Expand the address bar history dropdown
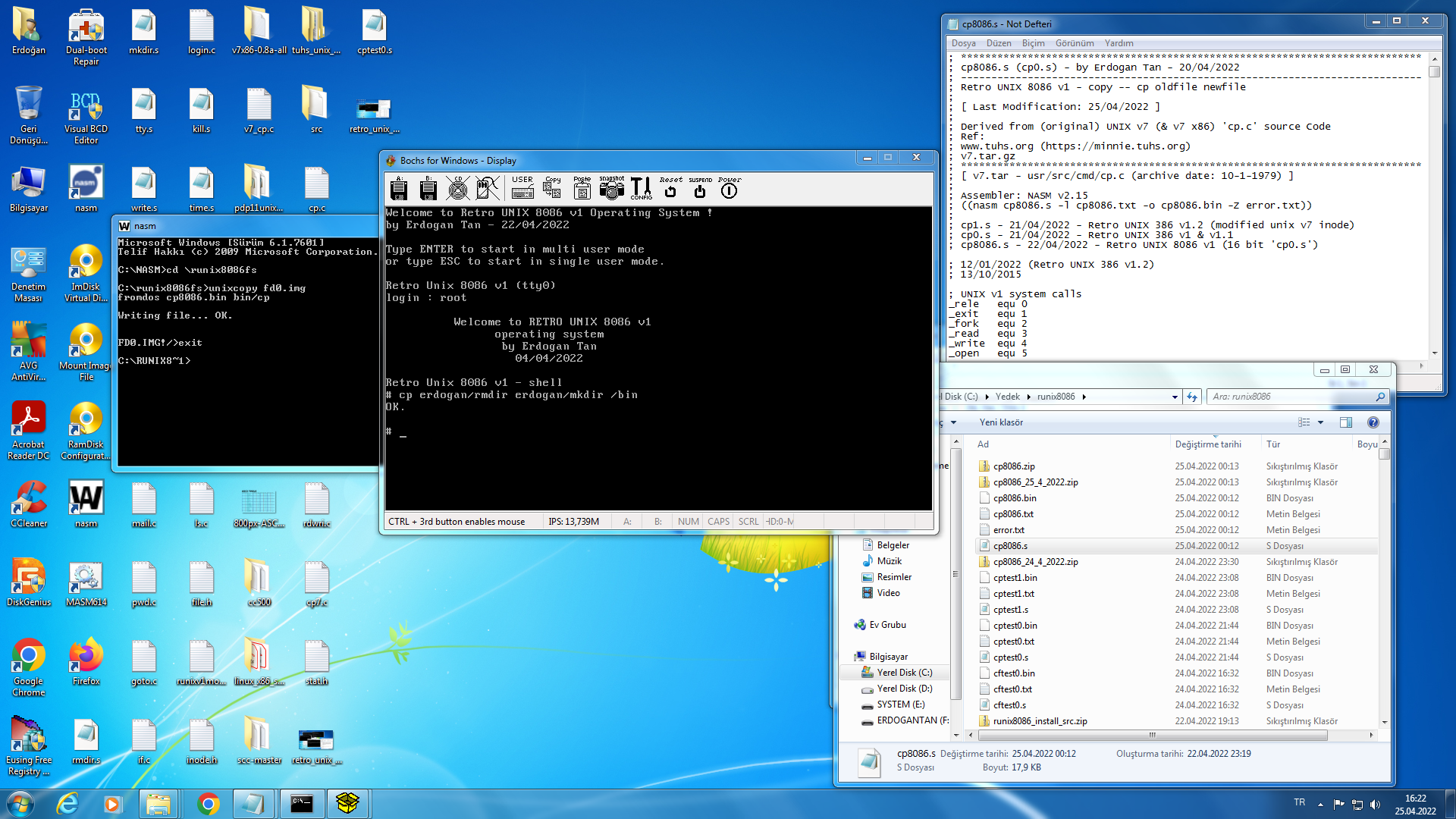 coord(1175,397)
